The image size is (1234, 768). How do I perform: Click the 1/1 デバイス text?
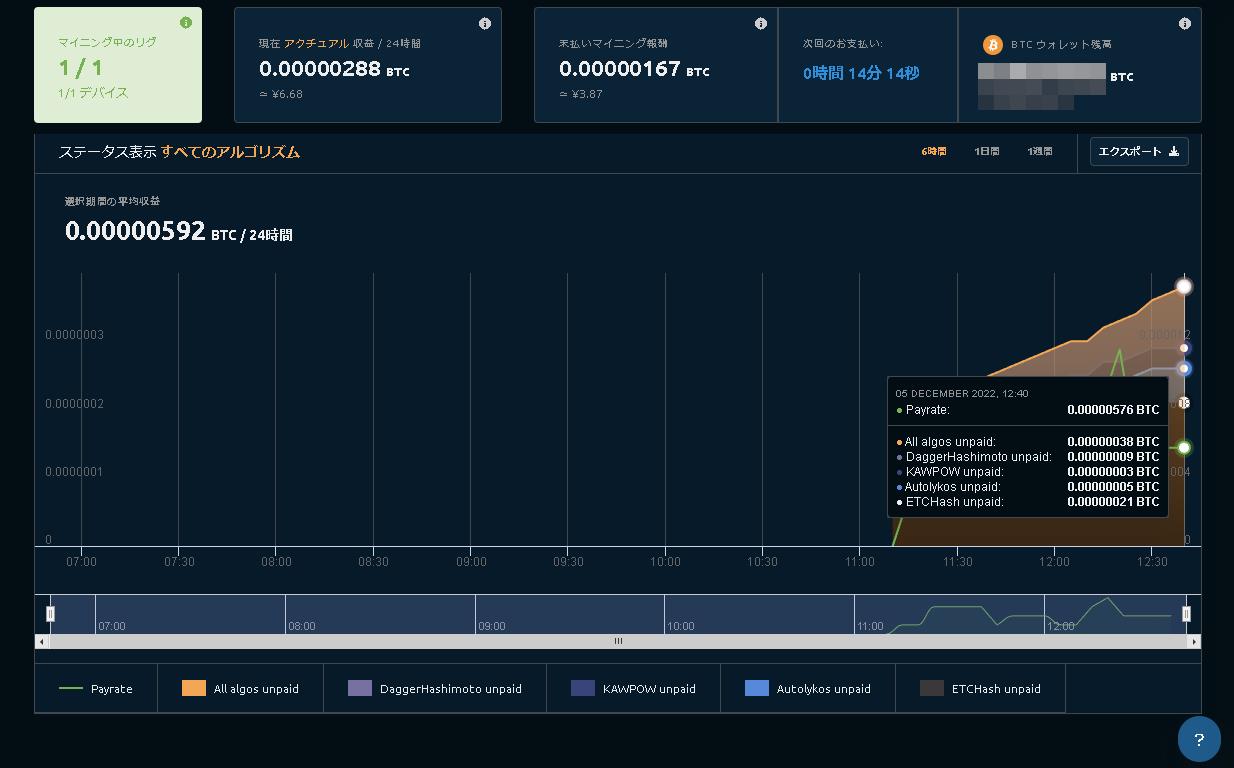[x=93, y=92]
